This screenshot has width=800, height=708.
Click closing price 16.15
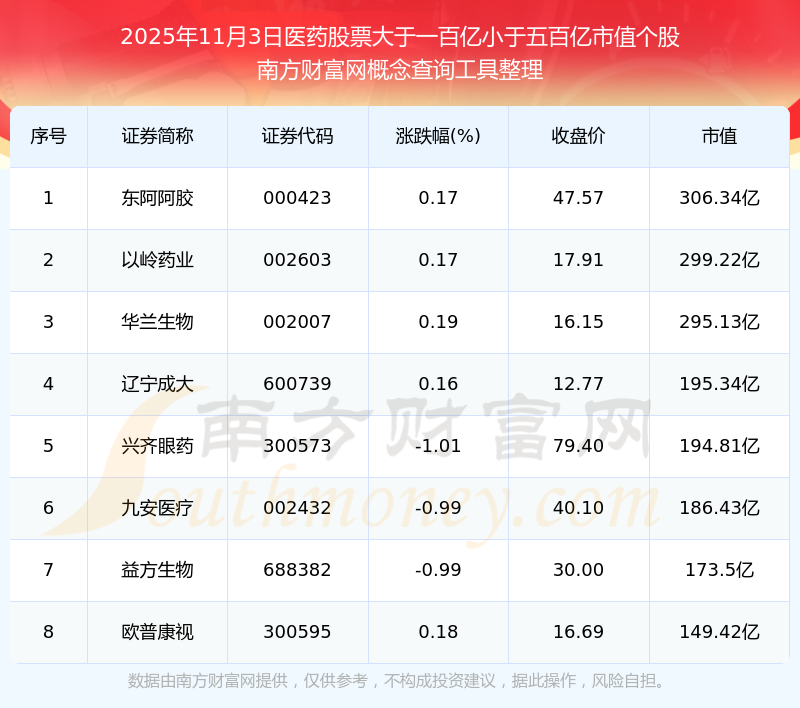pos(578,322)
